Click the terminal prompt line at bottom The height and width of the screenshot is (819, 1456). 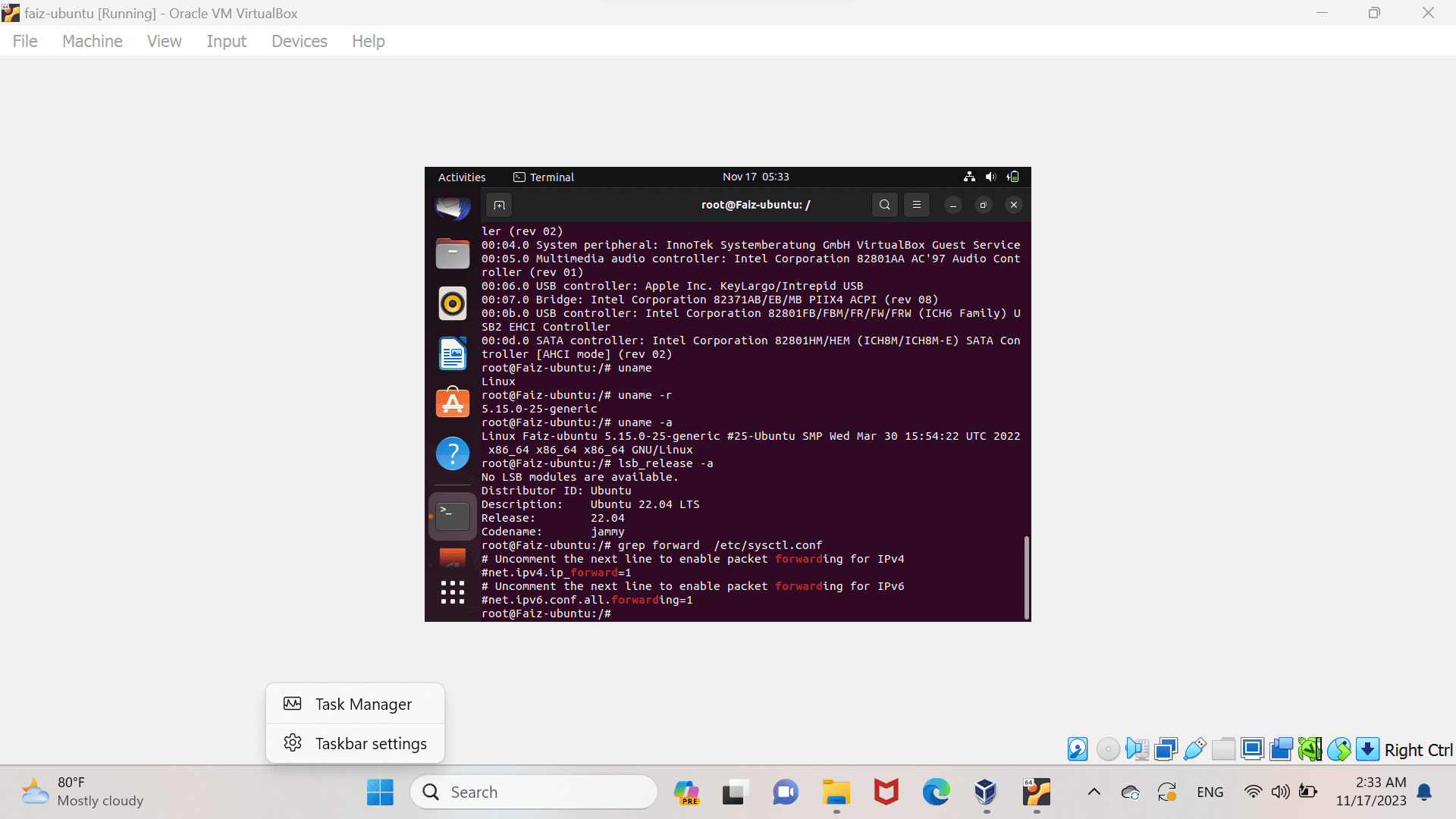tap(546, 613)
